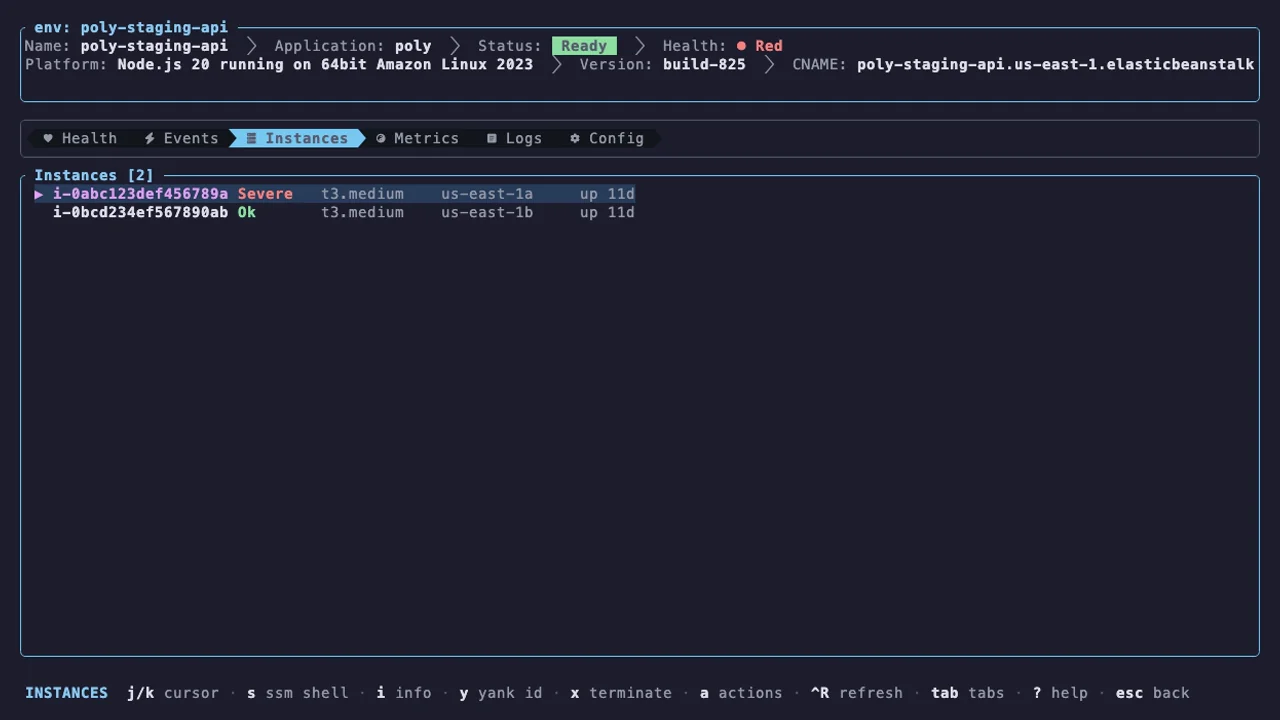Click the INSTANCES mode label in footer
Viewport: 1280px width, 720px height.
[66, 693]
